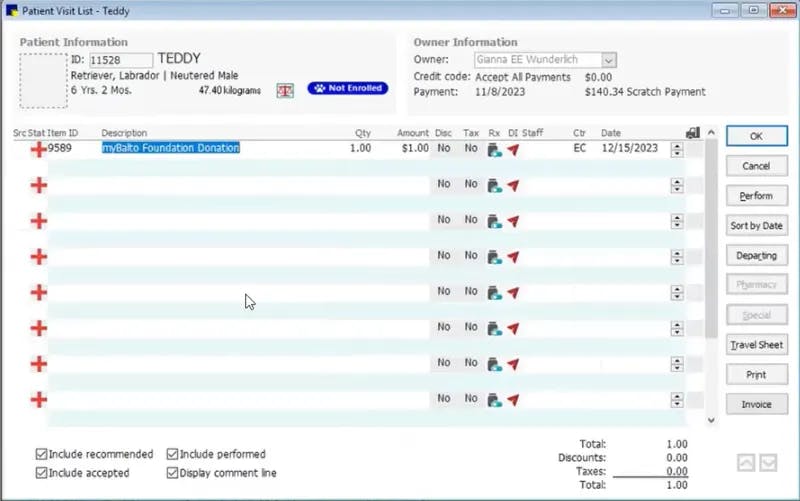Click the Sort by Date button

click(x=757, y=226)
